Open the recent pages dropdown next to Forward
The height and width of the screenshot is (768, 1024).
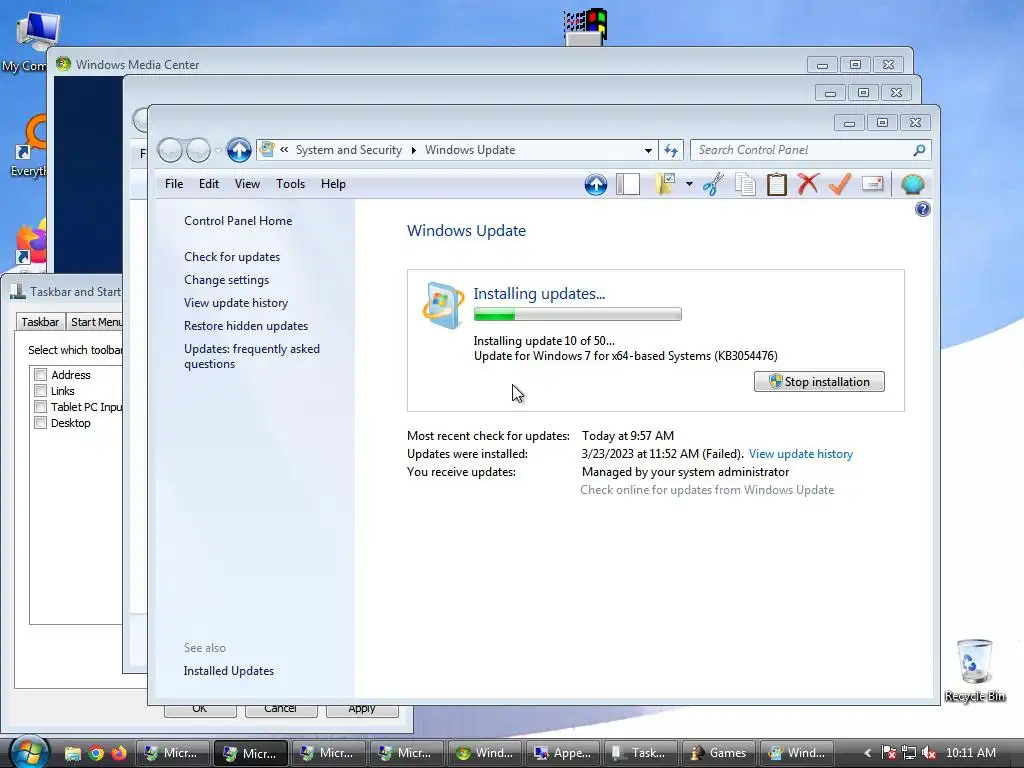click(x=218, y=150)
